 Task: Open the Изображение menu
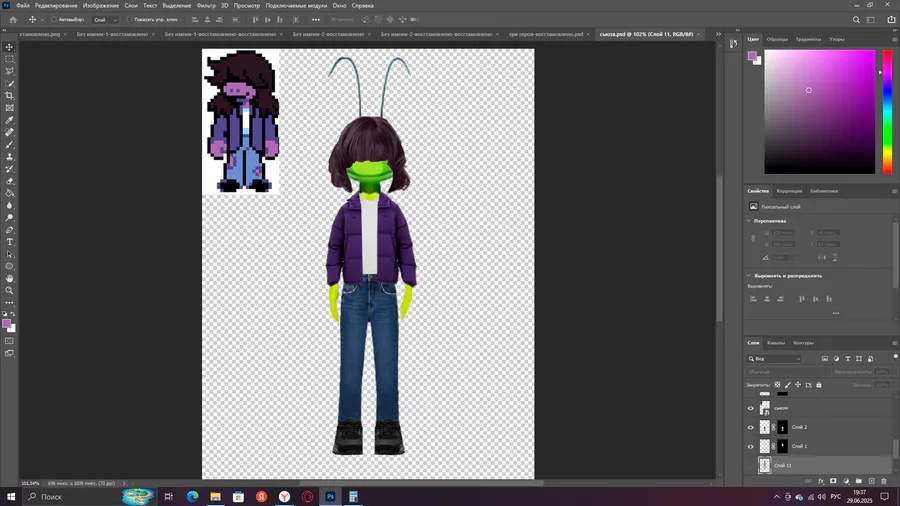click(100, 6)
